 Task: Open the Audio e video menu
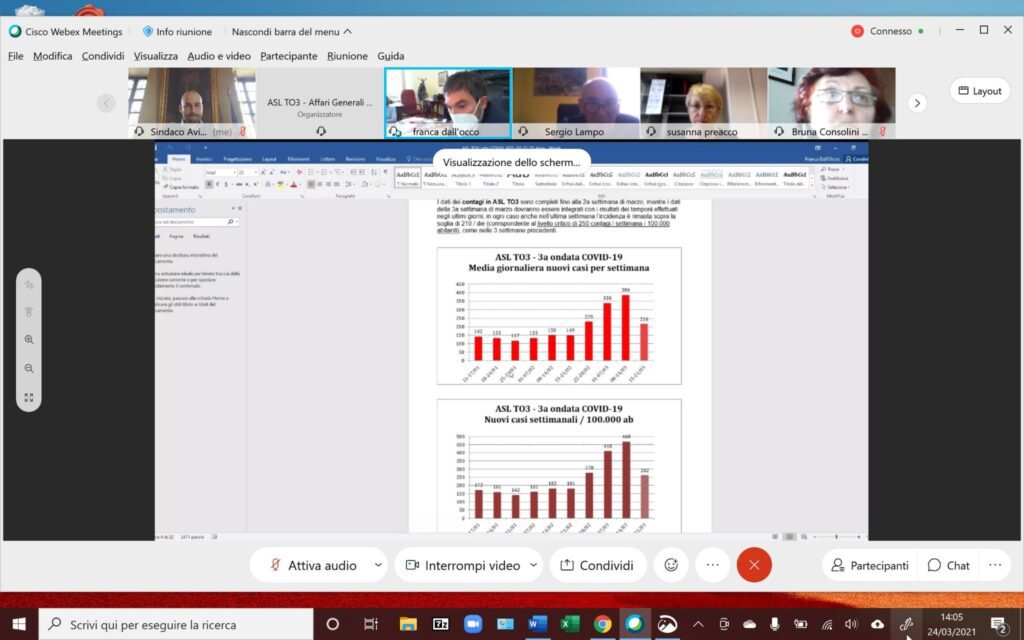[219, 56]
